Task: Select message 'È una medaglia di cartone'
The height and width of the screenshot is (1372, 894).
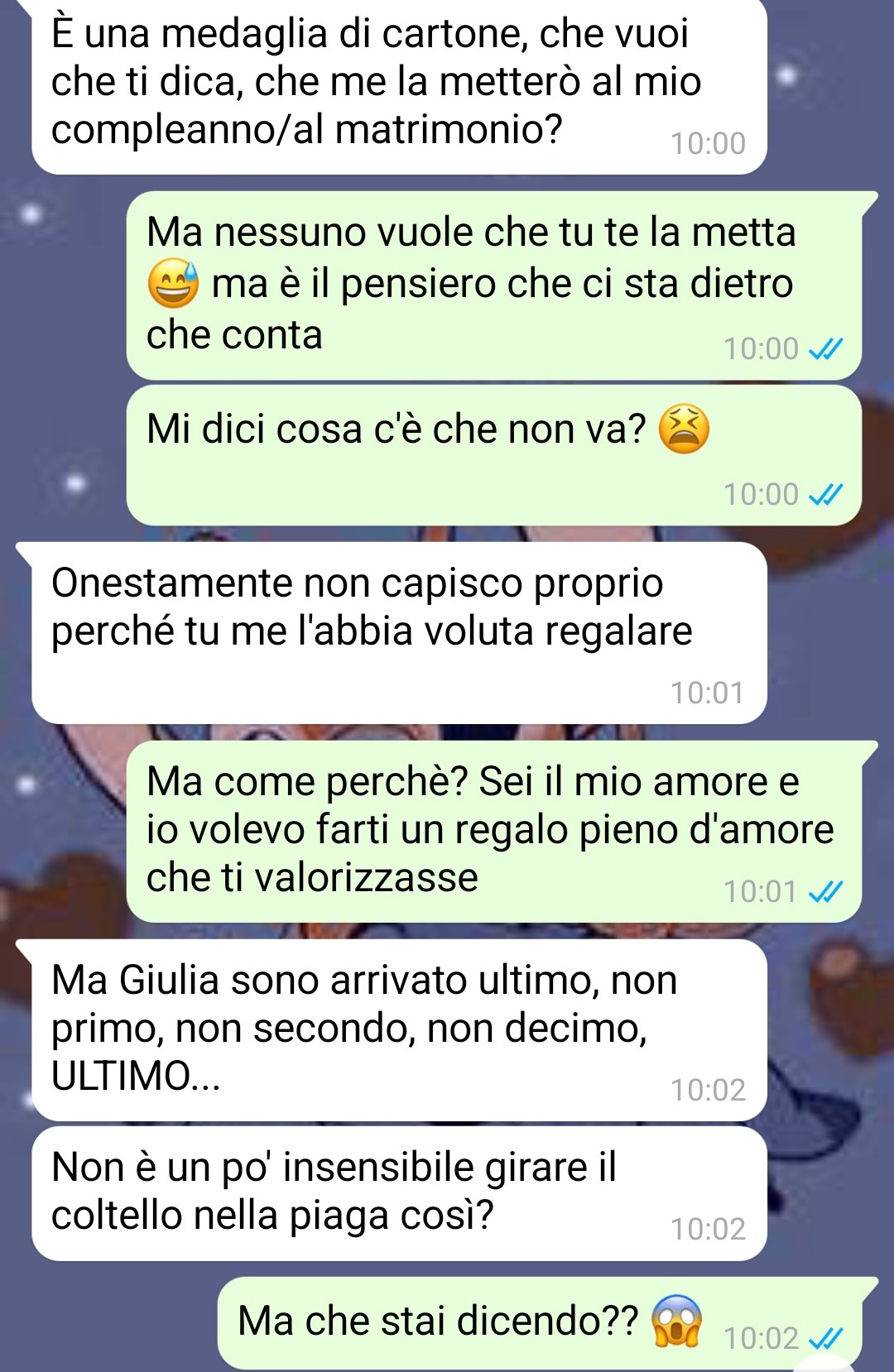Action: click(399, 87)
